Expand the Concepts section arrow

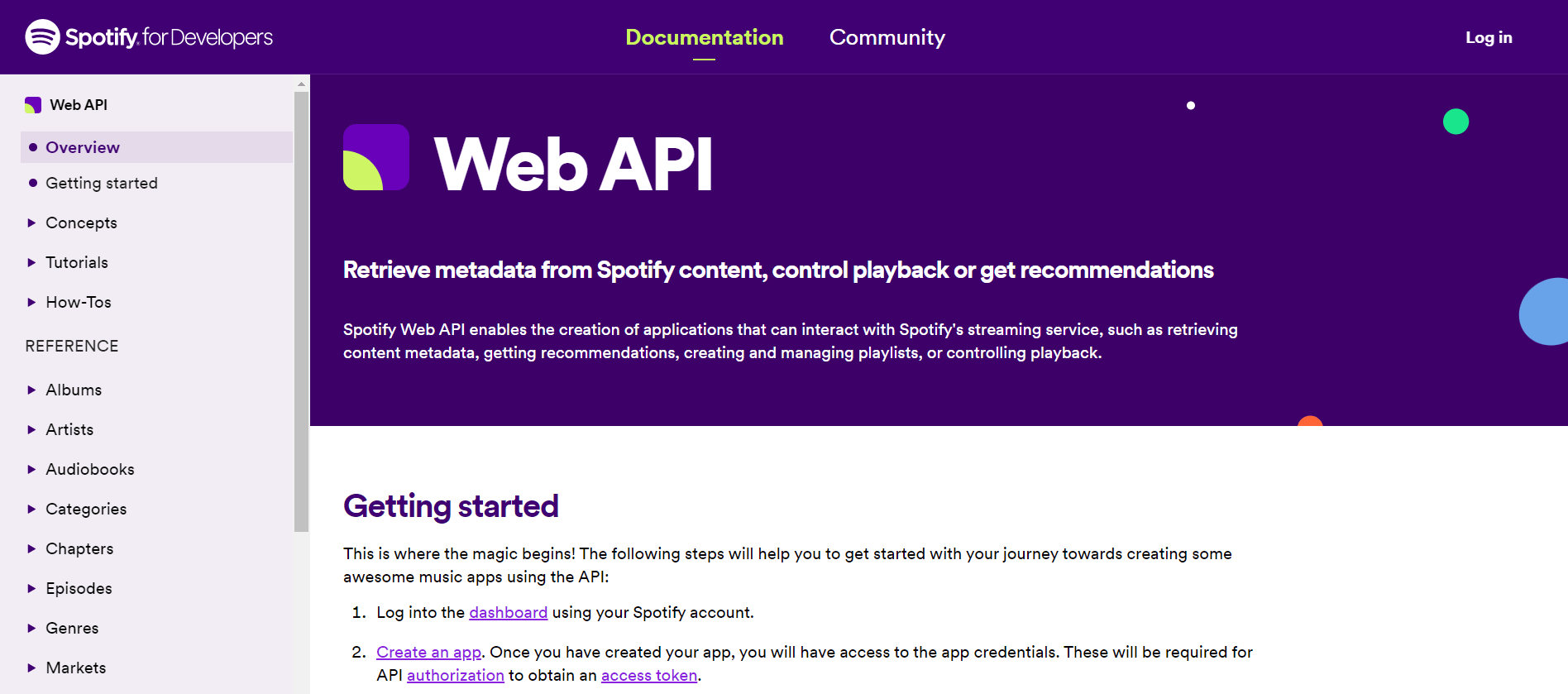click(31, 223)
